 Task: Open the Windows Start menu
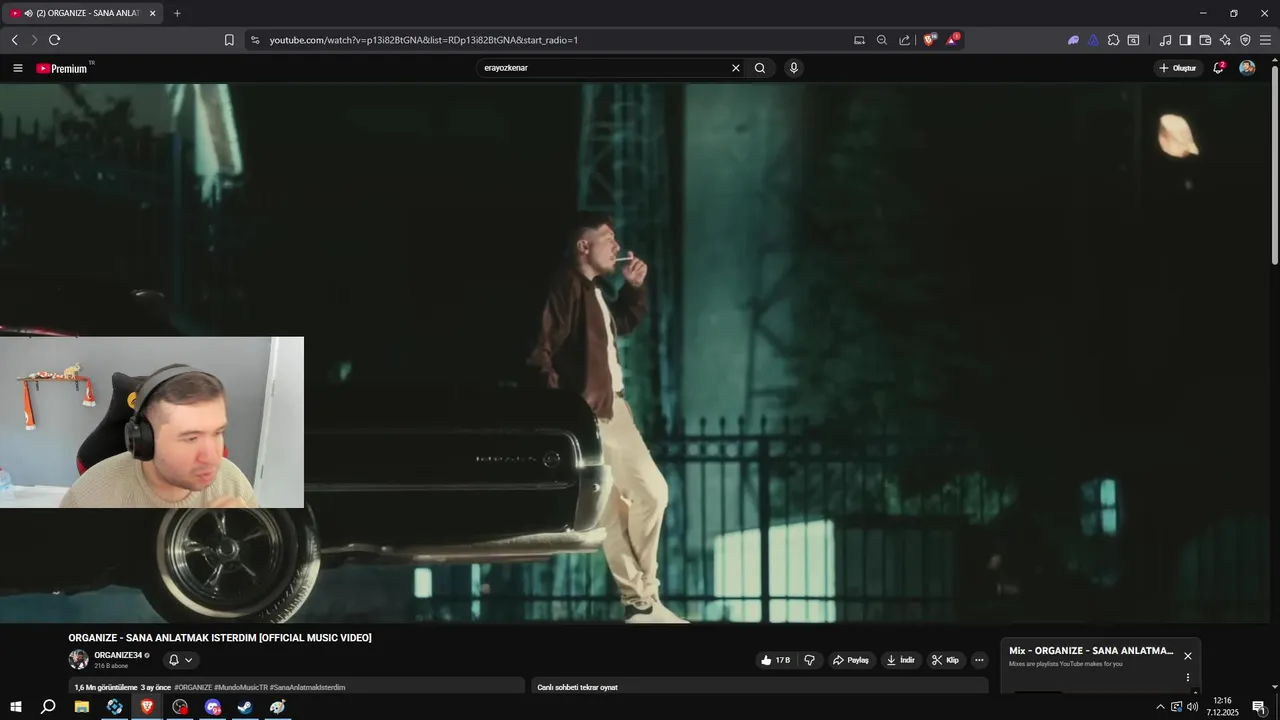pos(16,706)
